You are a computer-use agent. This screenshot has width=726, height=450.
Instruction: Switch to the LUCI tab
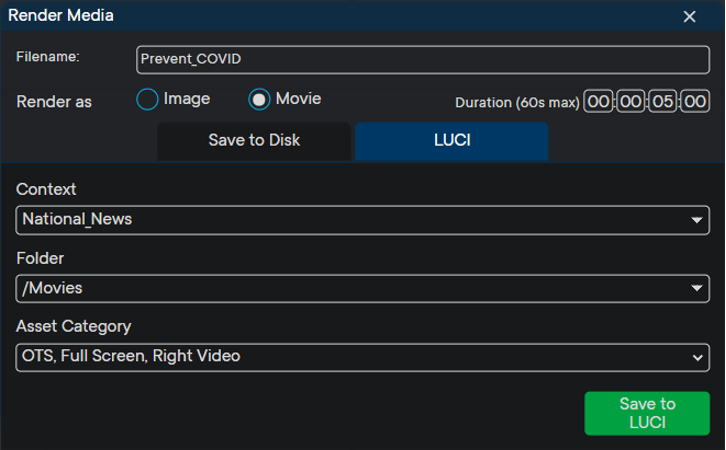pos(451,141)
